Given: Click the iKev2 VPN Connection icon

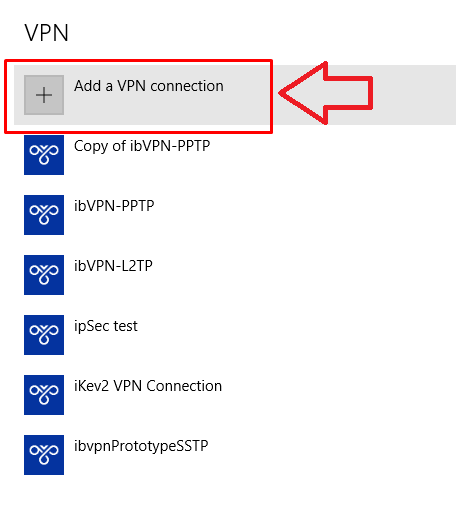Looking at the screenshot, I should 44,395.
